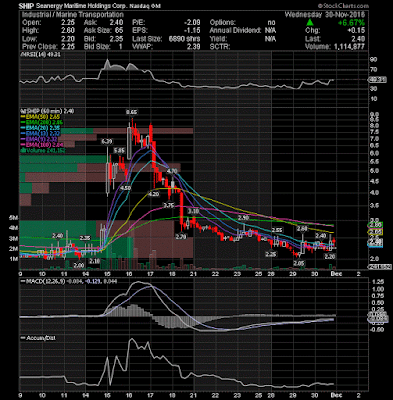Click the SHIP ticker symbol in header
The height and width of the screenshot is (400, 393).
click(26, 6)
